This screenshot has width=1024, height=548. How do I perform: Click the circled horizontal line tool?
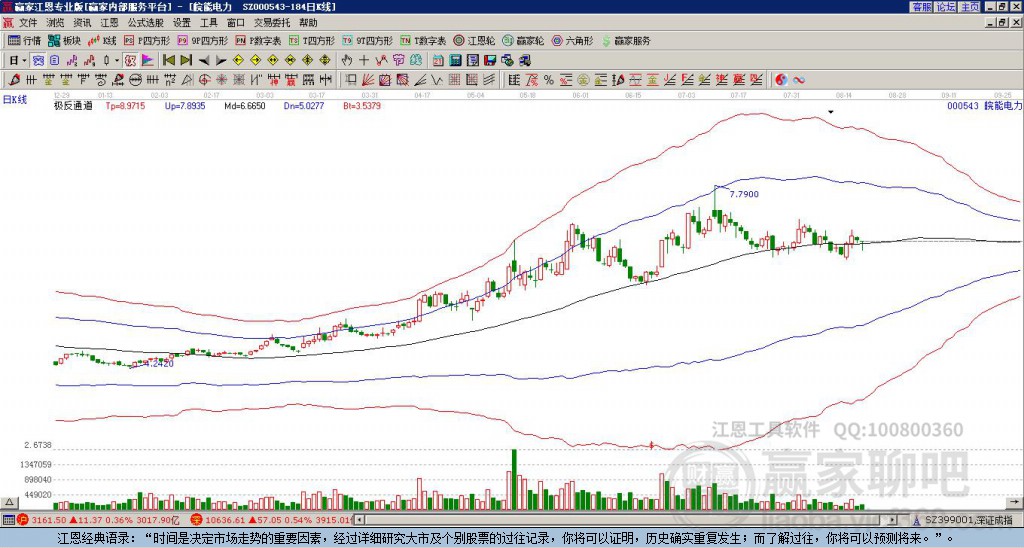tap(135, 80)
